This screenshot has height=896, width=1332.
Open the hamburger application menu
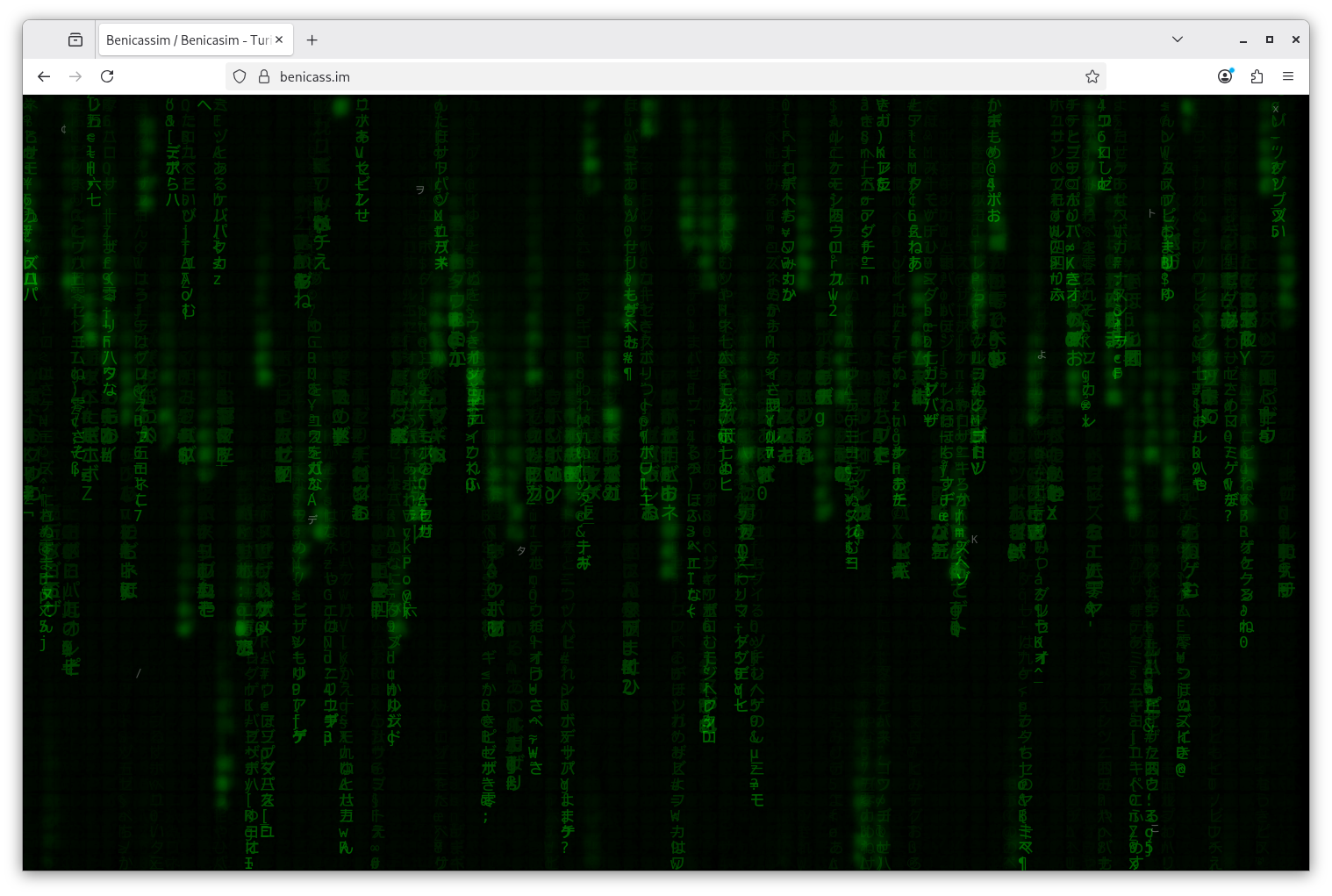[x=1288, y=76]
